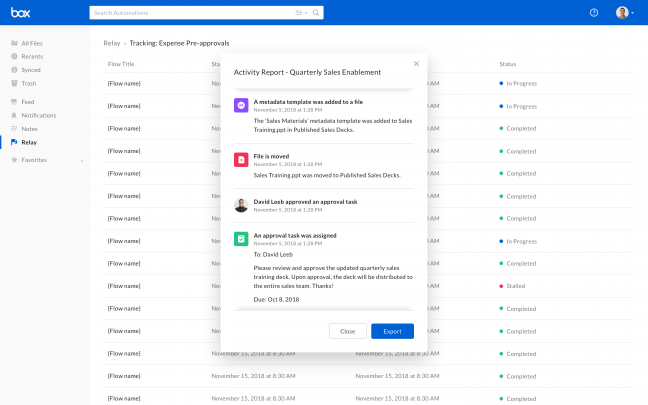Viewport: 648px width, 405px height.
Task: Open the user avatar account menu
Action: 624,13
